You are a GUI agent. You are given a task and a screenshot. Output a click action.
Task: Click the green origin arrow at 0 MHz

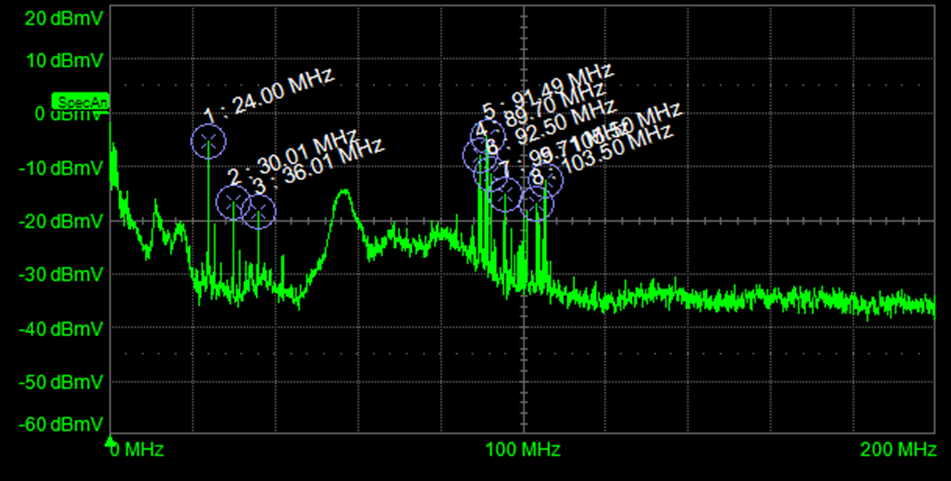coord(110,440)
